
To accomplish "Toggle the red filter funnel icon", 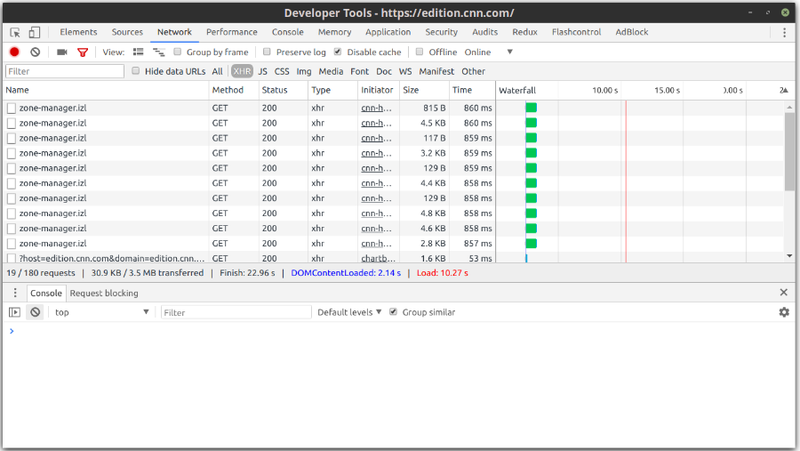I will pyautogui.click(x=83, y=52).
